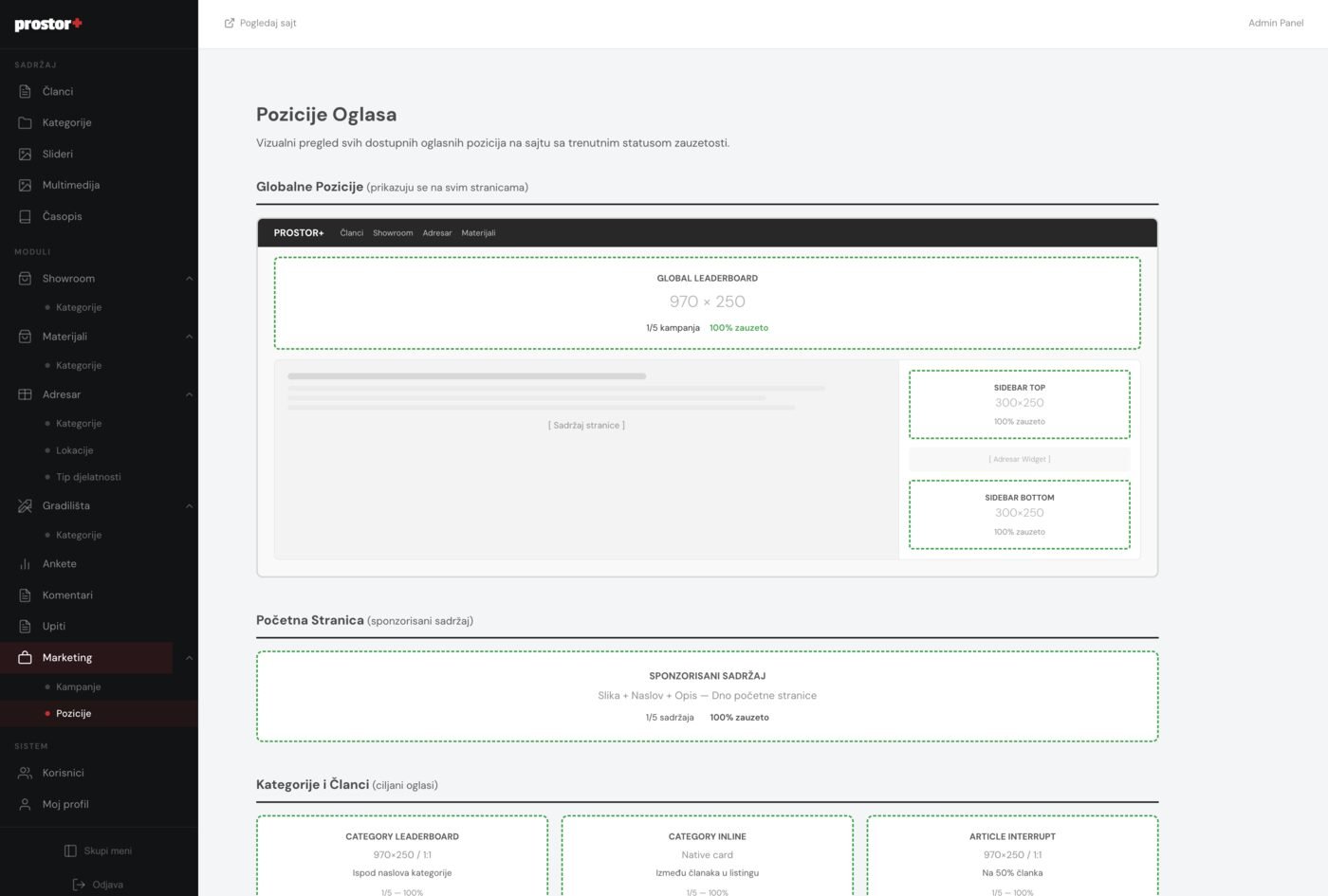Click the green '100% zauzeto' leaderboard status
The width and height of the screenshot is (1328, 896).
[739, 327]
